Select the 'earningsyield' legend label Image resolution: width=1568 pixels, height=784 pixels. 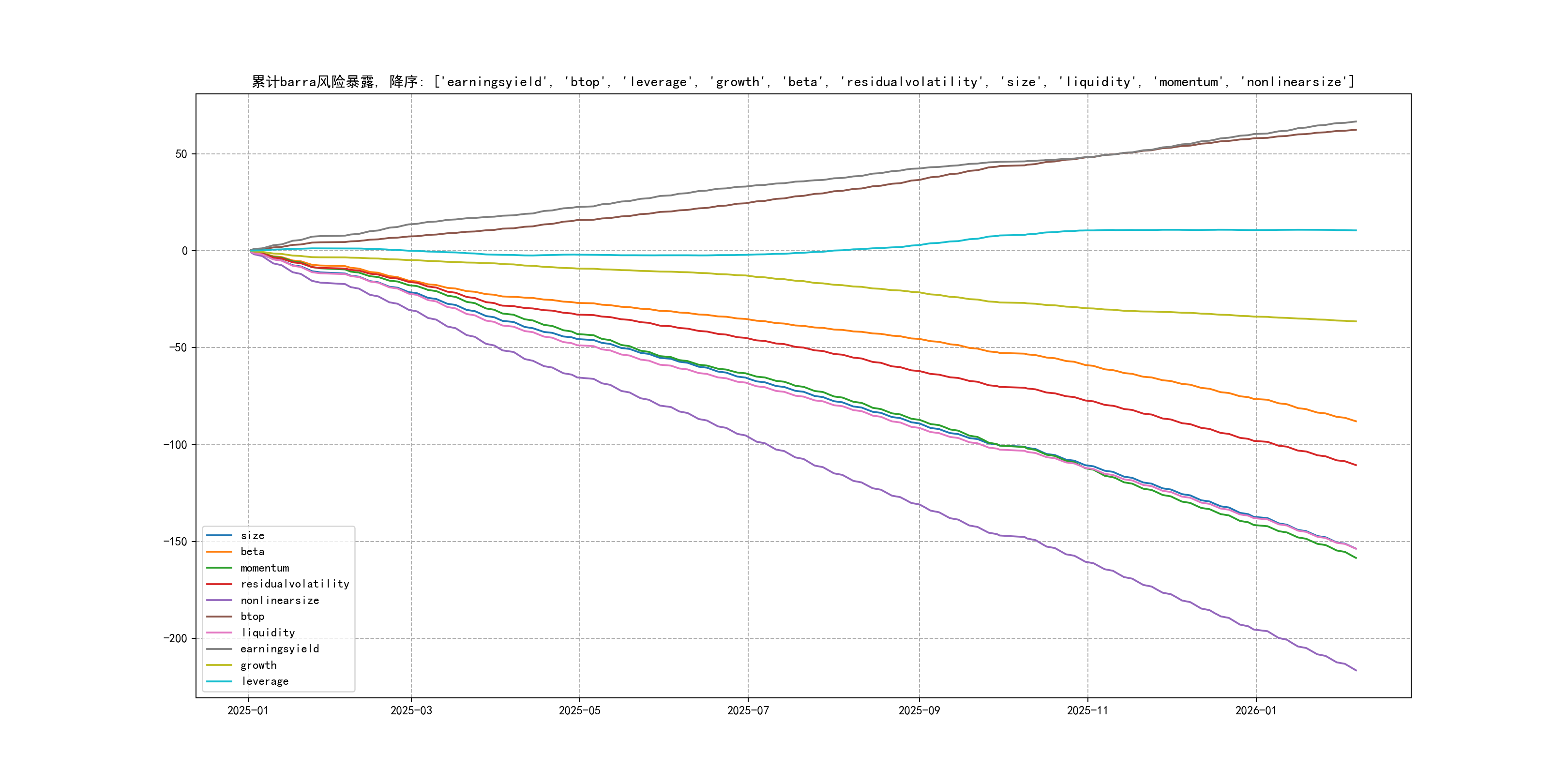tap(279, 649)
